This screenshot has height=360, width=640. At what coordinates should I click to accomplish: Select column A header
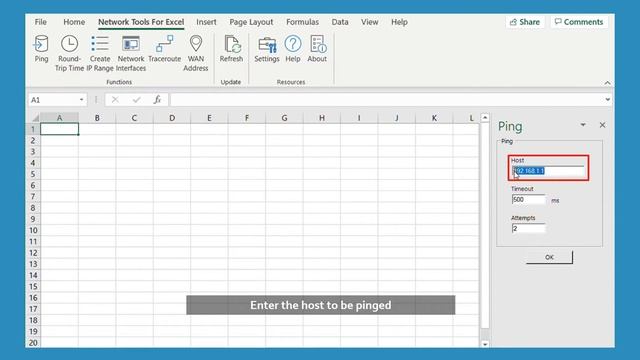60,118
